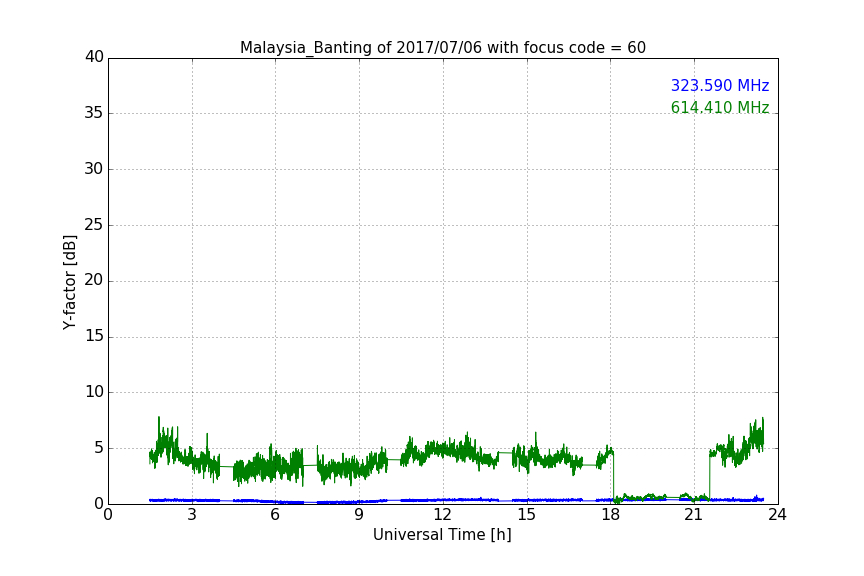Click the y-axis tick label '25'
This screenshot has height=576, width=864.
(94, 225)
